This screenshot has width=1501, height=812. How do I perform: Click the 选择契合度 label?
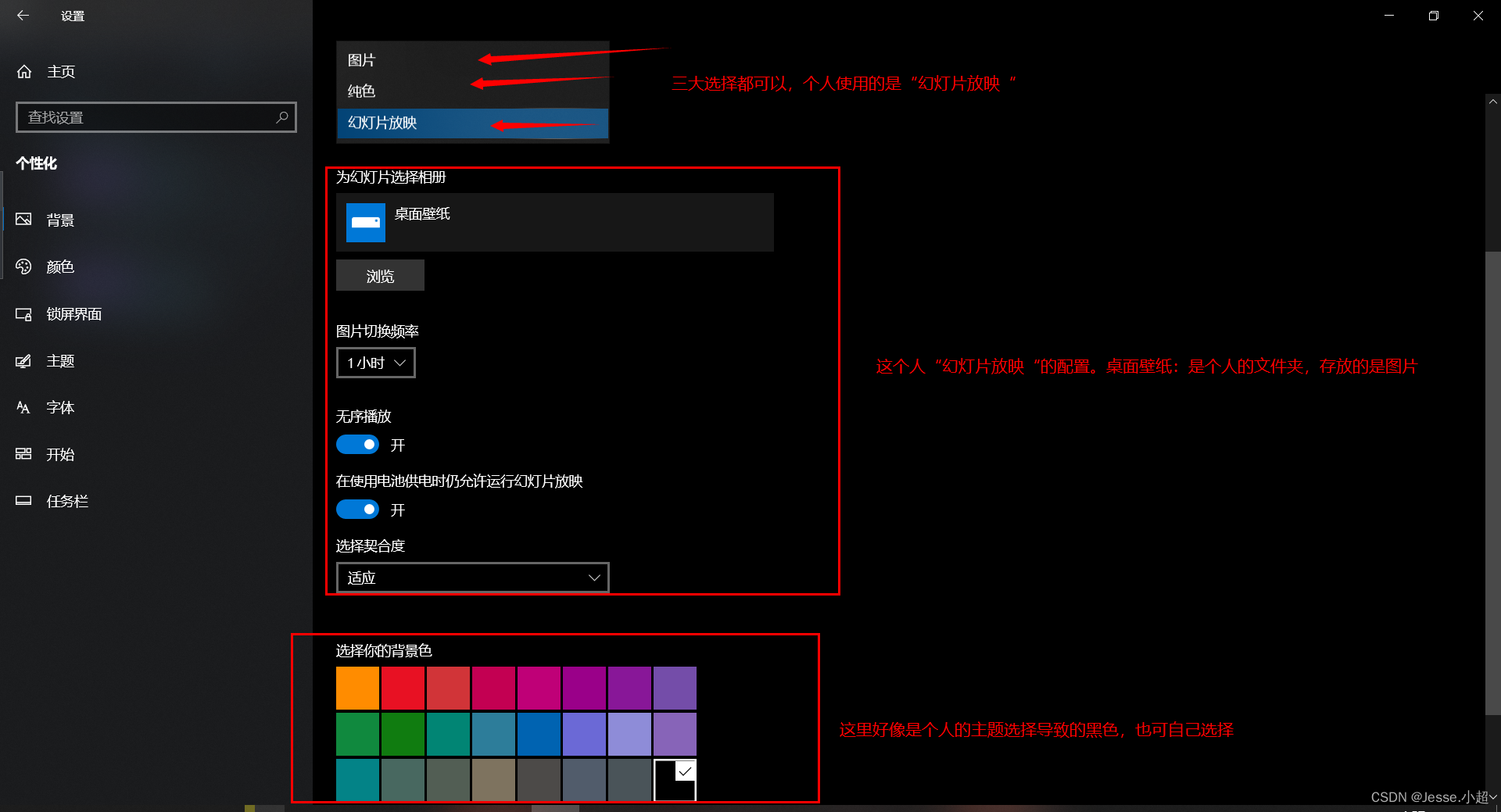click(x=371, y=546)
